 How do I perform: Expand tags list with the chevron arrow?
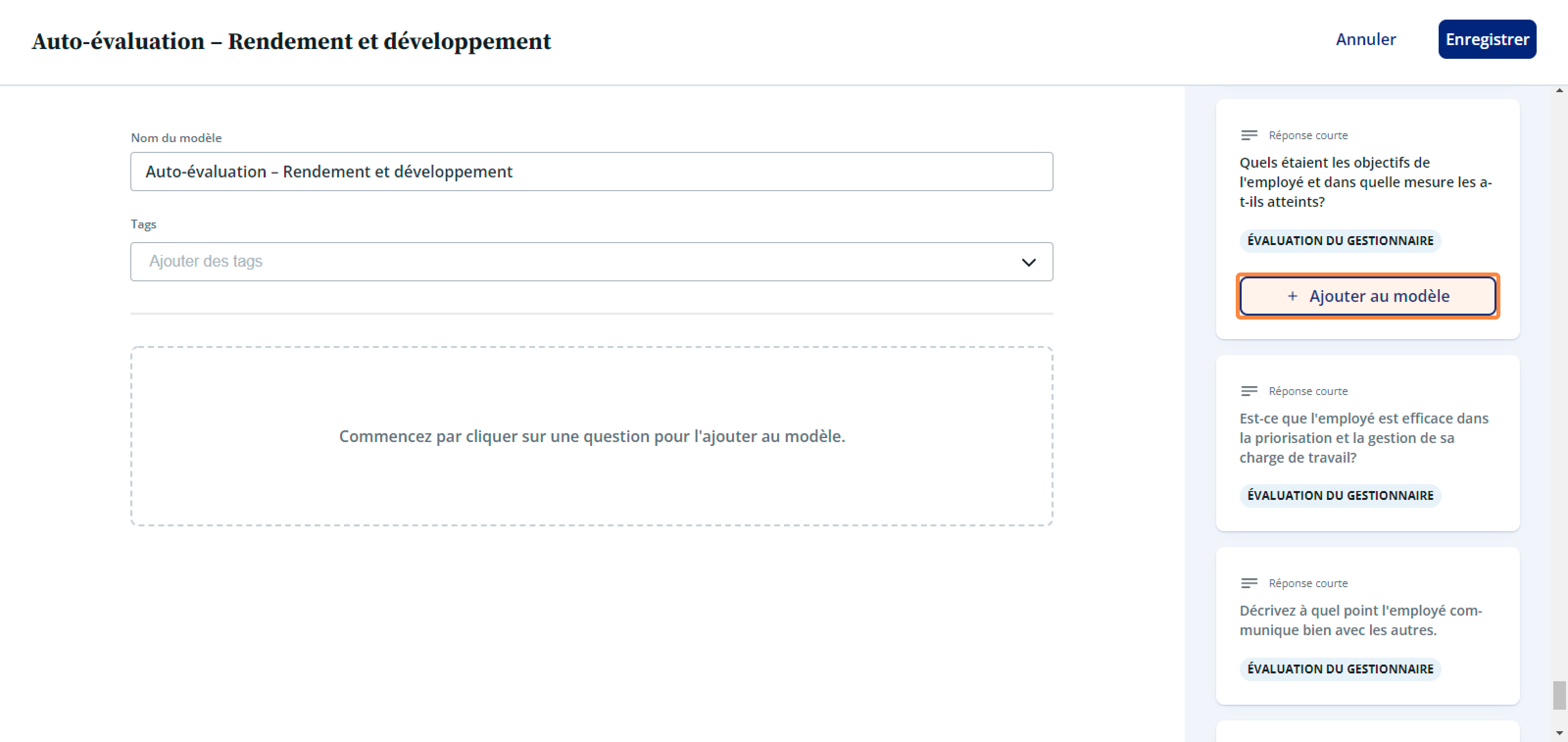[1028, 262]
